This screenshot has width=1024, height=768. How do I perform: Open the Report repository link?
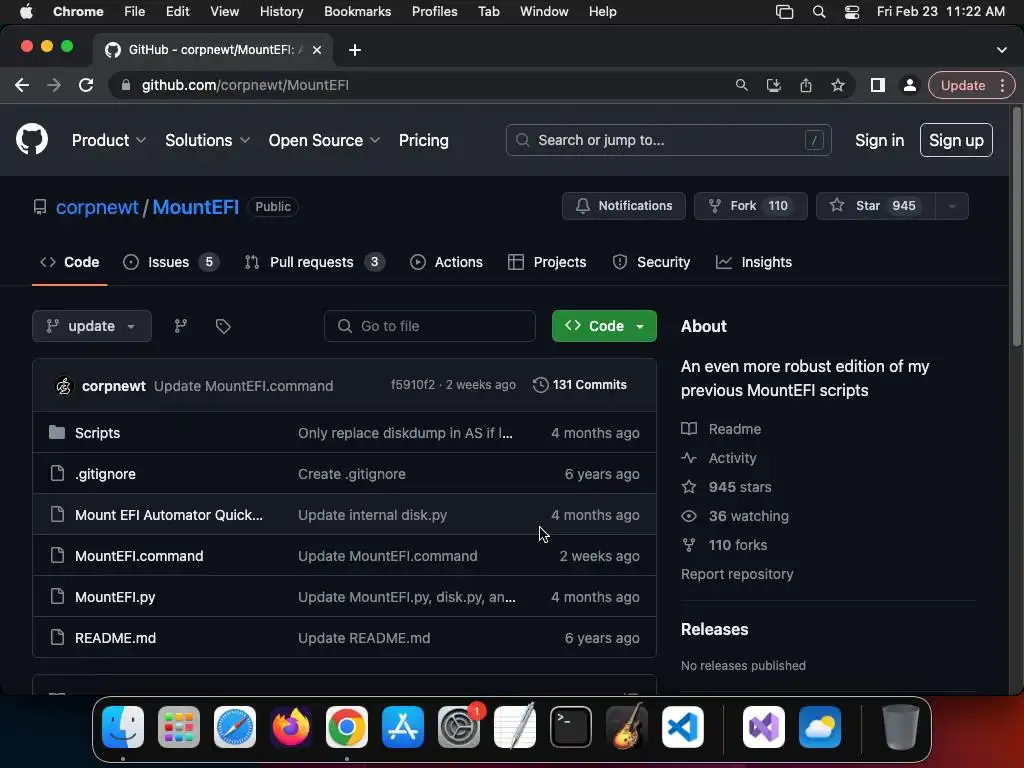pyautogui.click(x=737, y=574)
